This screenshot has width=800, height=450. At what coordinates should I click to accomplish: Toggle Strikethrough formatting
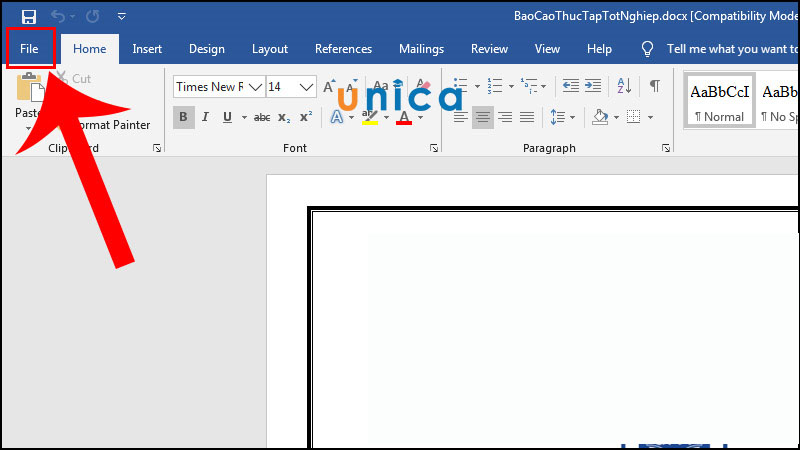tap(262, 118)
